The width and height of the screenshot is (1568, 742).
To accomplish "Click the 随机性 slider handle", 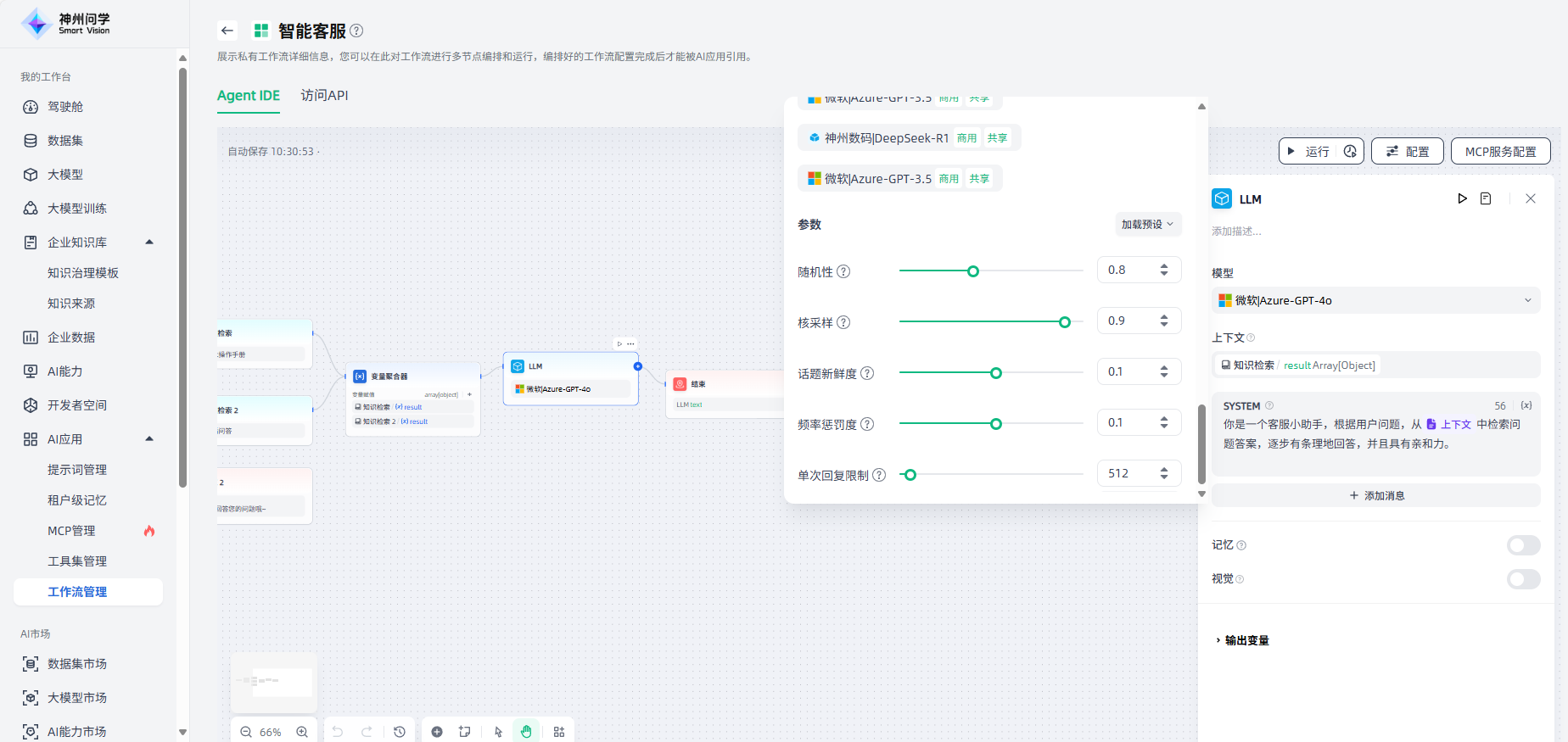I will pyautogui.click(x=973, y=271).
